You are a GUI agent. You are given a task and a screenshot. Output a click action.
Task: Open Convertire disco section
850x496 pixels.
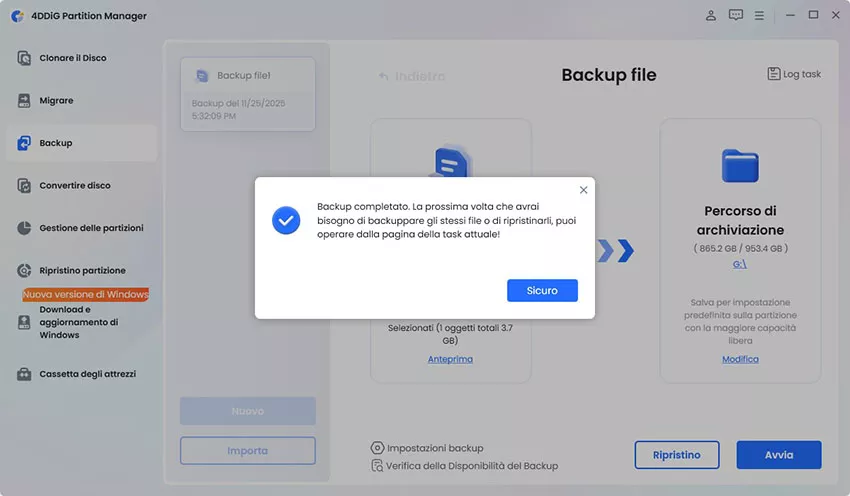click(x=75, y=185)
